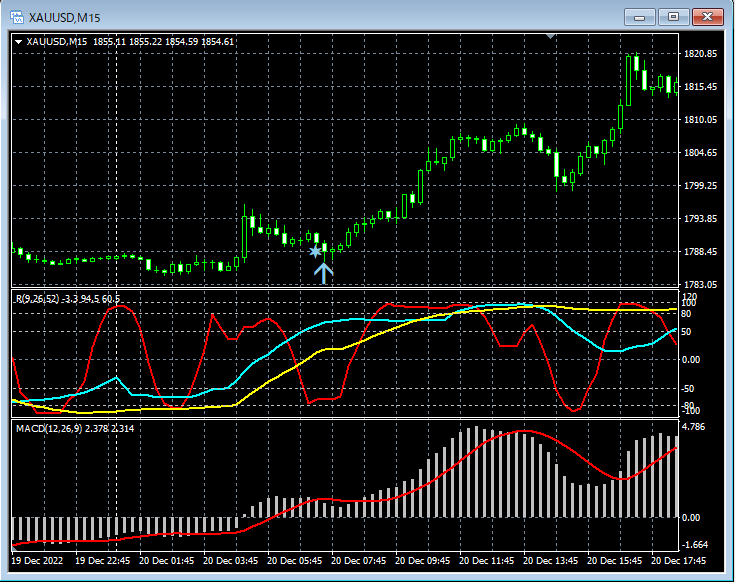
Task: Click the 20 Dec 13:45 time label
Action: coord(551,561)
